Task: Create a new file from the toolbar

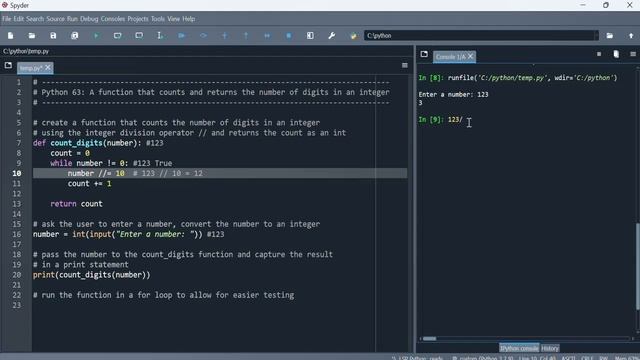Action: point(11,36)
